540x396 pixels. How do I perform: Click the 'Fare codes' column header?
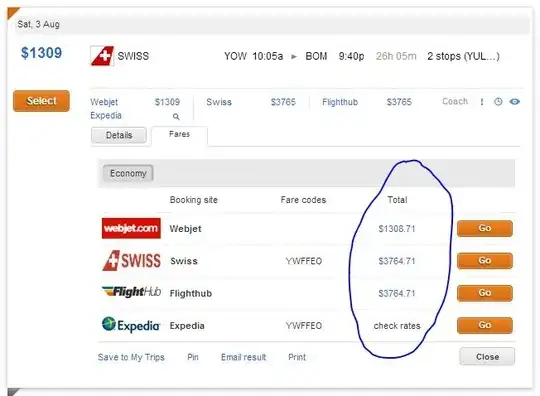[x=303, y=200]
